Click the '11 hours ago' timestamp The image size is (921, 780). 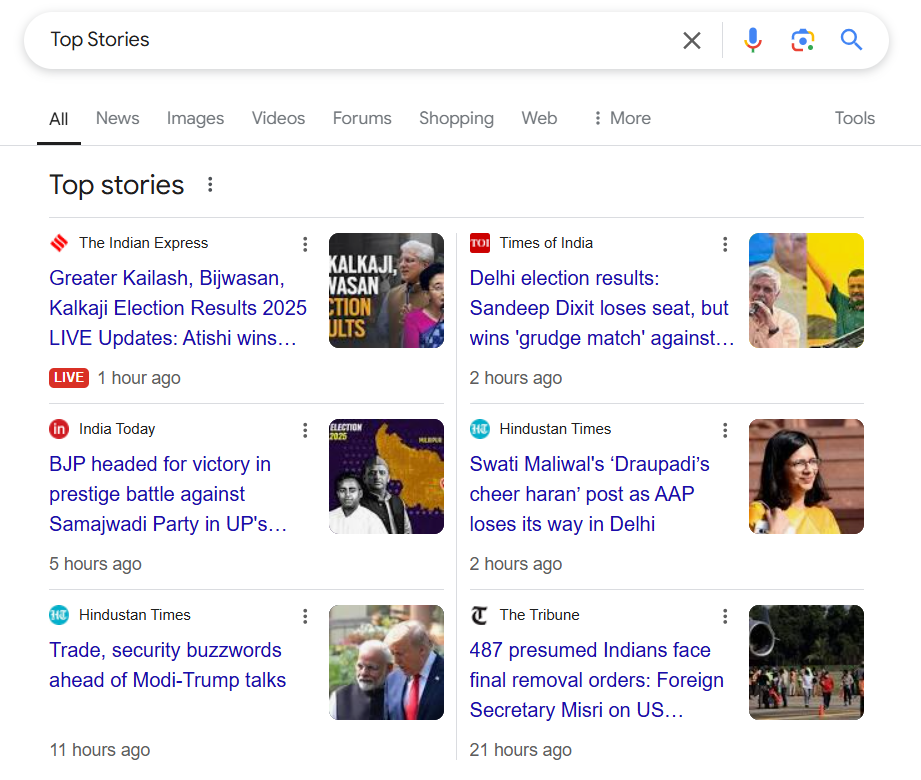(100, 750)
